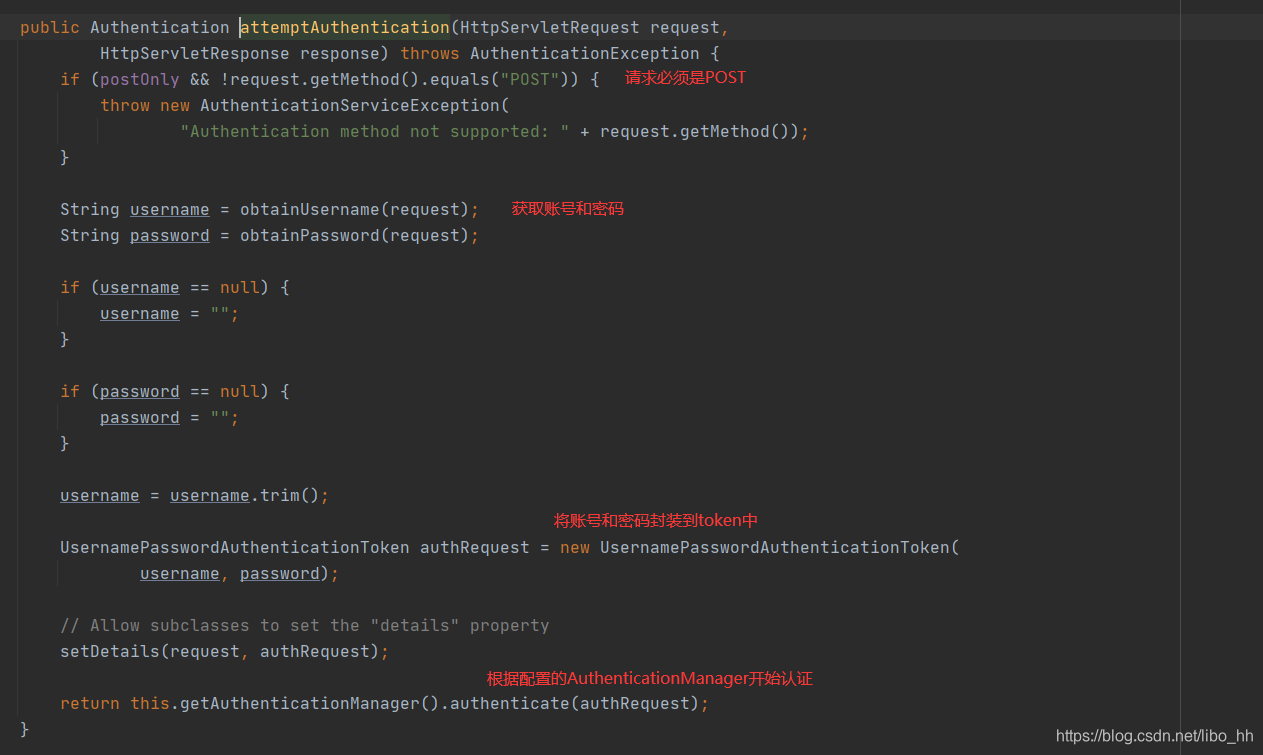Select the HttpServletRequest parameter type
This screenshot has width=1263, height=755.
pos(550,27)
